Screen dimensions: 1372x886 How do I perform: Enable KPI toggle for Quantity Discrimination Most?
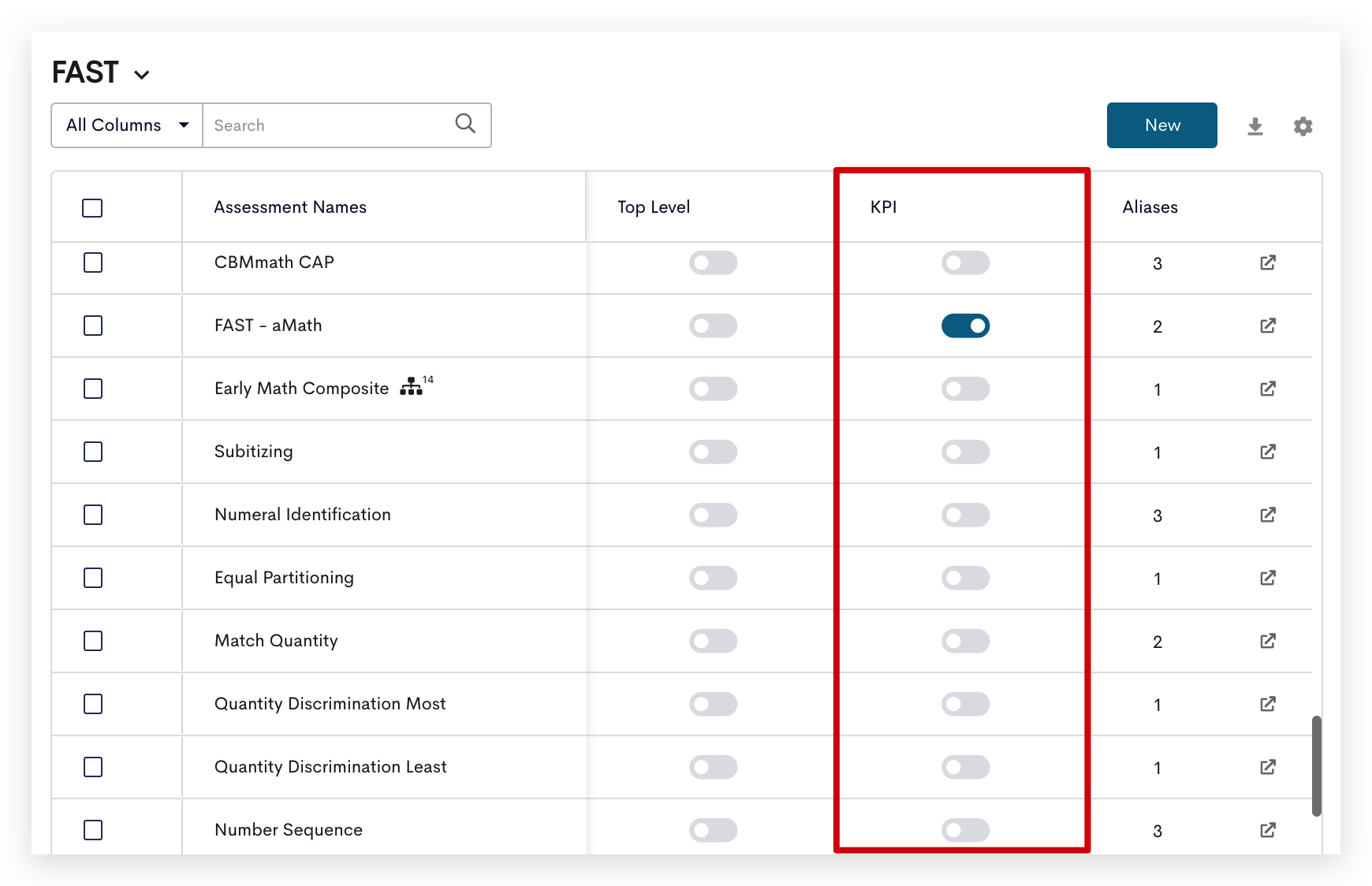(x=965, y=704)
